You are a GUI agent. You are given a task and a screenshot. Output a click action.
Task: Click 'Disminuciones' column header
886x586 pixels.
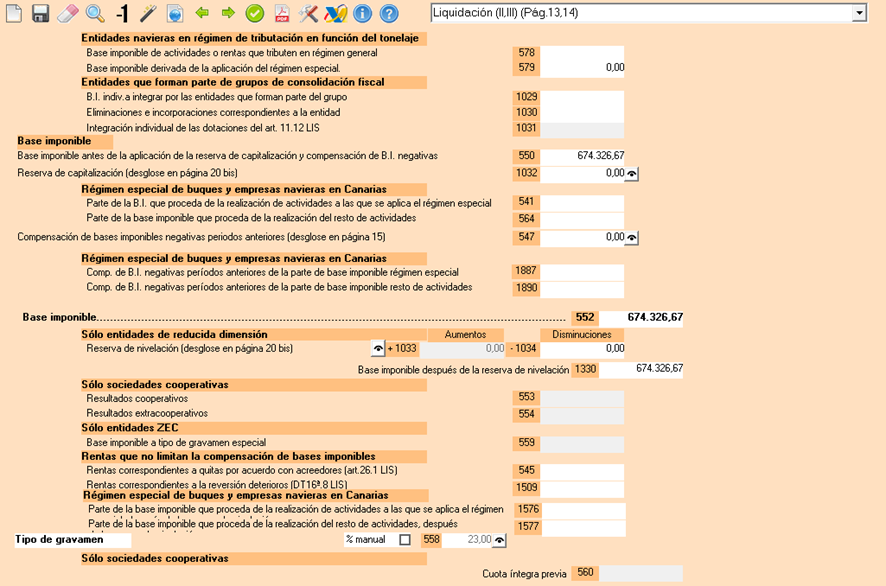coord(582,335)
